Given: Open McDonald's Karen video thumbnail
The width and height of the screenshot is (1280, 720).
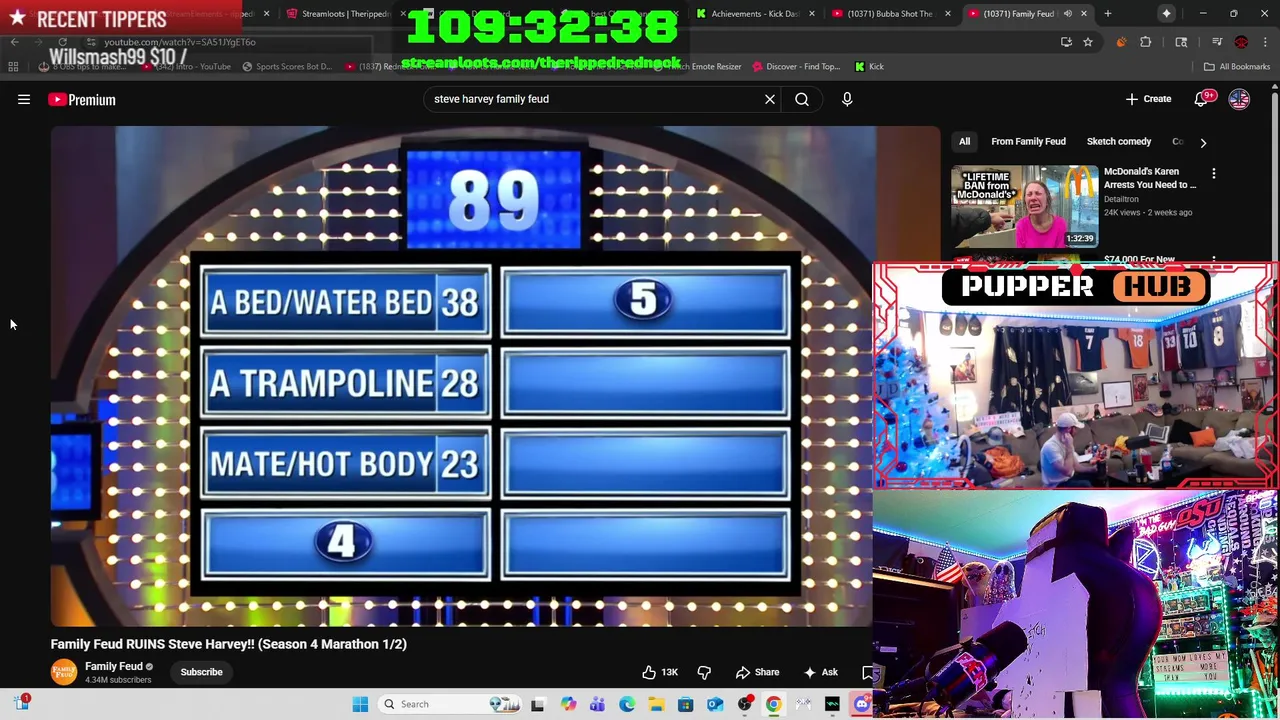Looking at the screenshot, I should pos(1024,206).
